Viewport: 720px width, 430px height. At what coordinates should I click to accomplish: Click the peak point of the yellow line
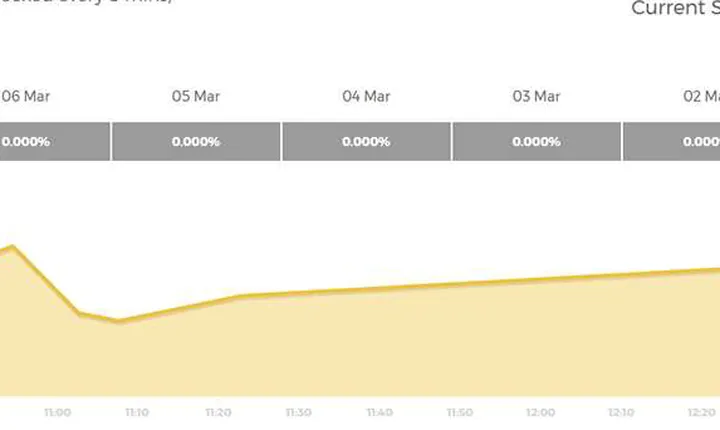(x=12, y=247)
